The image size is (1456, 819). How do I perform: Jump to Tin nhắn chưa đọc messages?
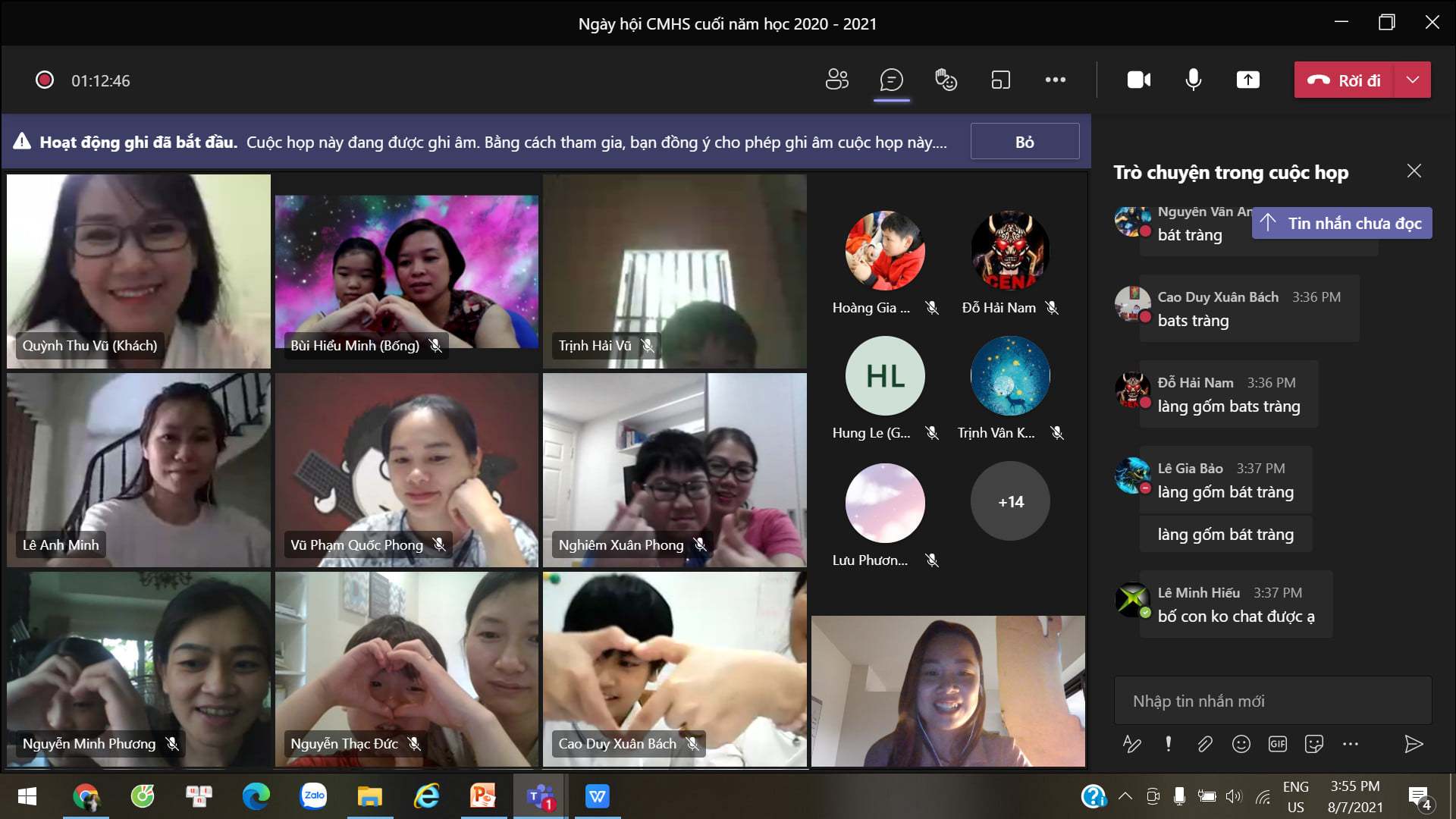[1341, 223]
